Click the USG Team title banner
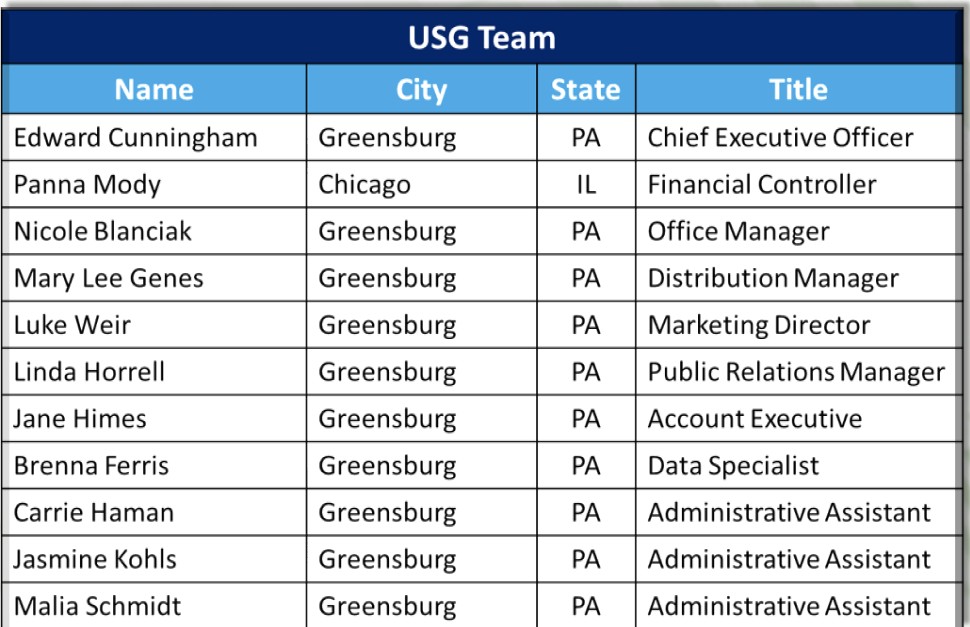This screenshot has width=970, height=627. point(481,38)
